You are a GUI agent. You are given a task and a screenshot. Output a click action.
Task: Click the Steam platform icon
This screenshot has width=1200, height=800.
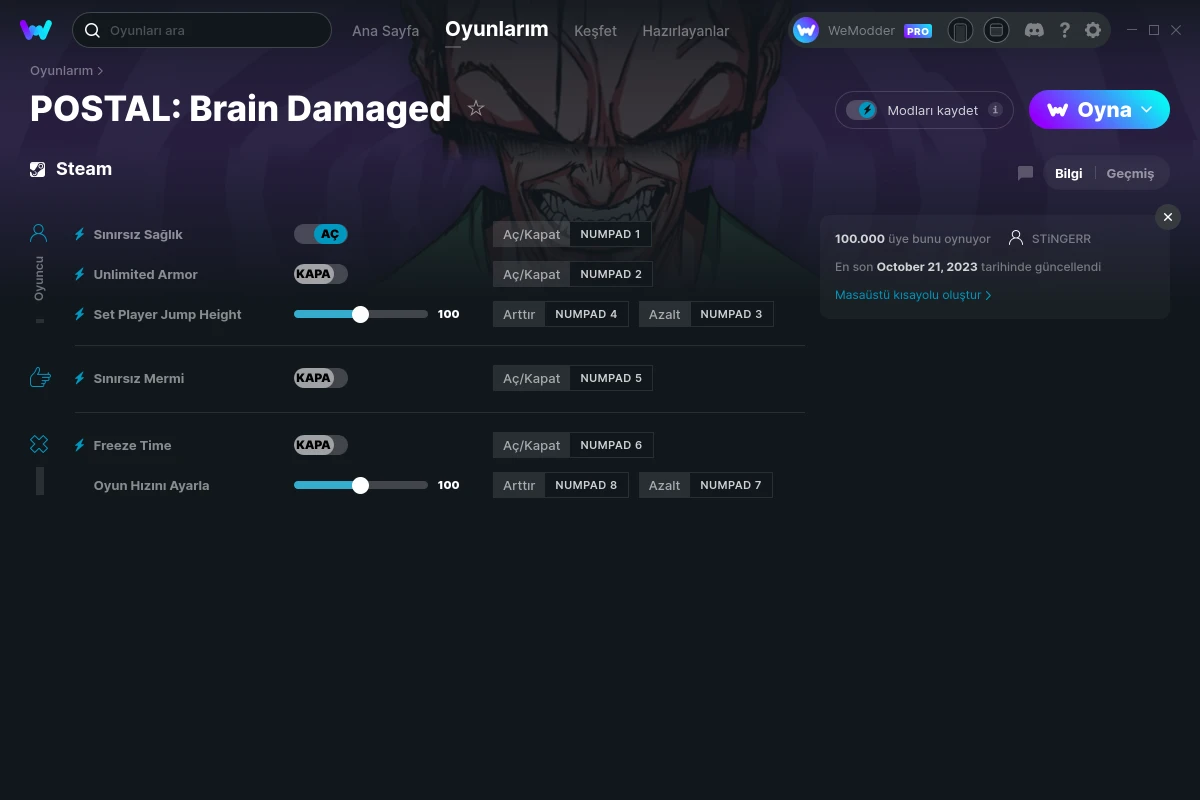(37, 169)
